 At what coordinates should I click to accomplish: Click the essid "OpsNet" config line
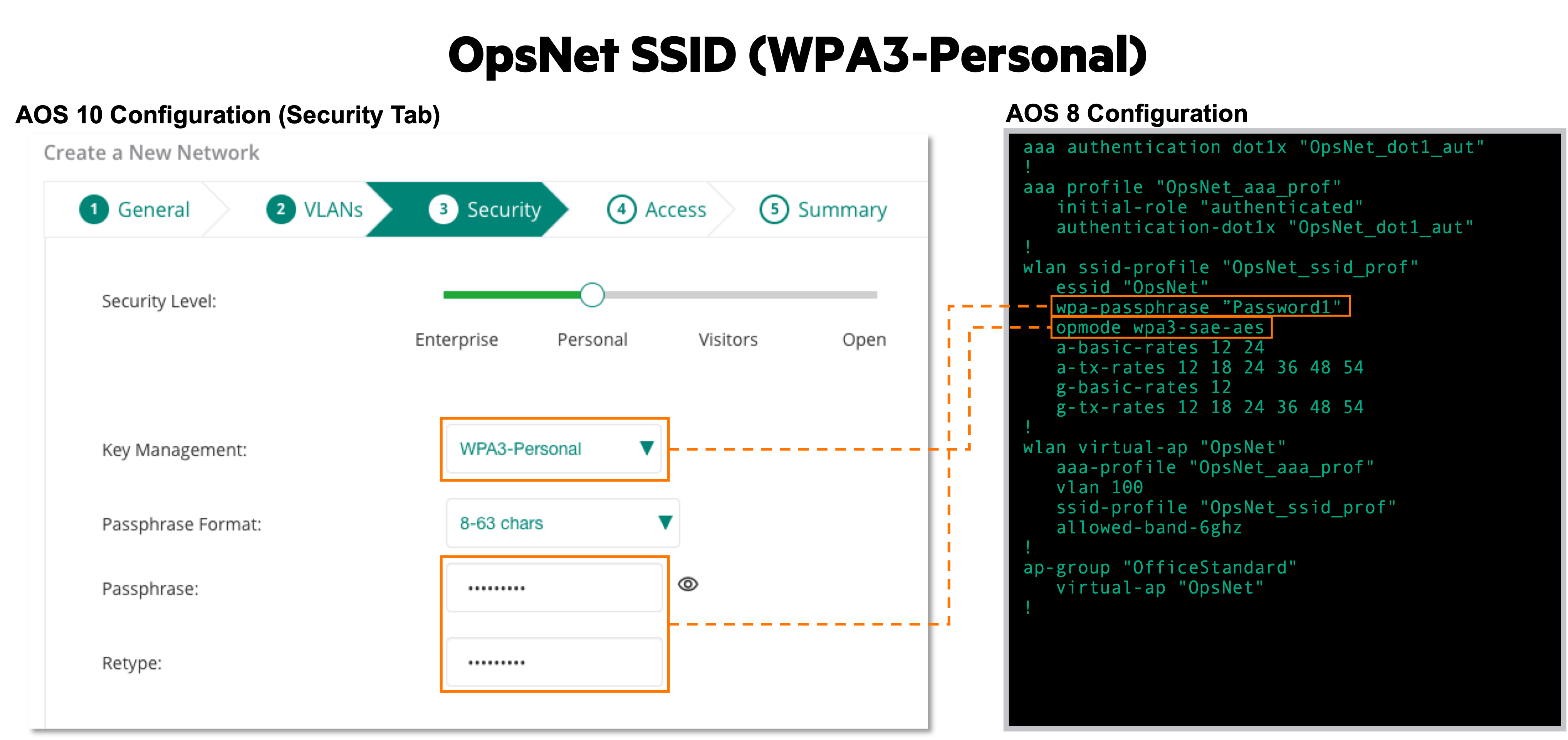point(1132,287)
